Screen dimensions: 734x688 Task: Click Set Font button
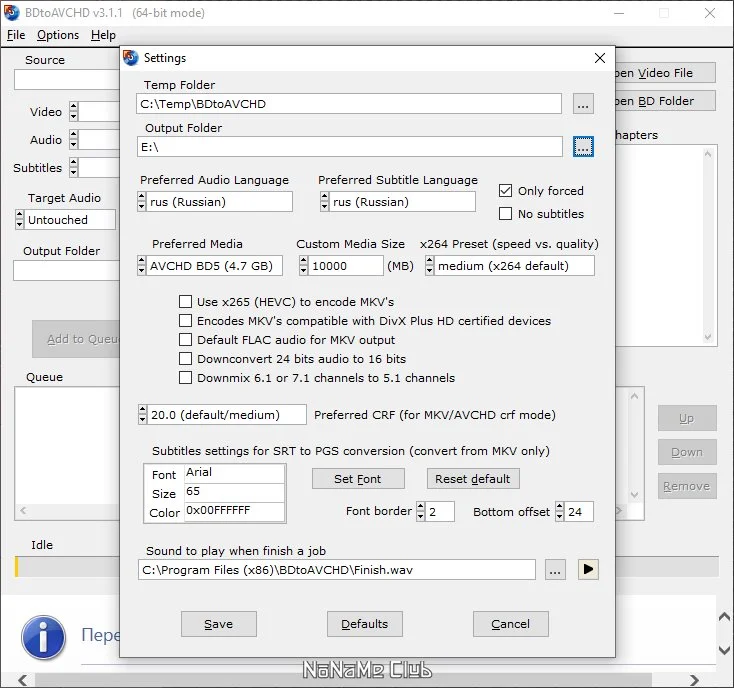point(358,479)
